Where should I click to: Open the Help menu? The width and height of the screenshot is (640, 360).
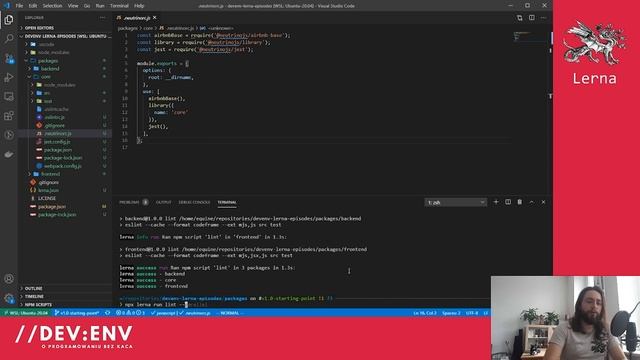[x=139, y=6]
